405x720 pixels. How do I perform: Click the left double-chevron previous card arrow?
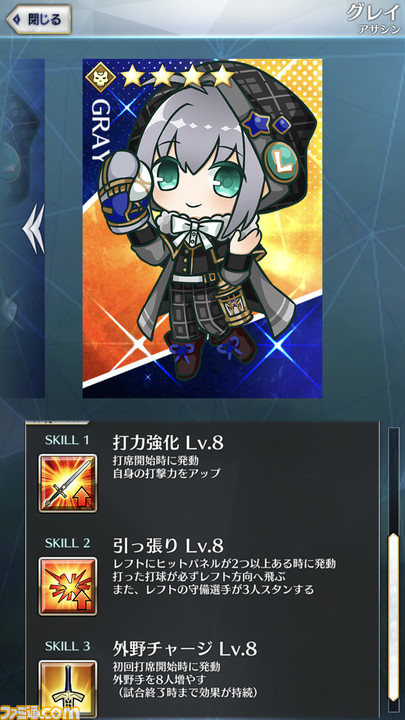[x=34, y=229]
